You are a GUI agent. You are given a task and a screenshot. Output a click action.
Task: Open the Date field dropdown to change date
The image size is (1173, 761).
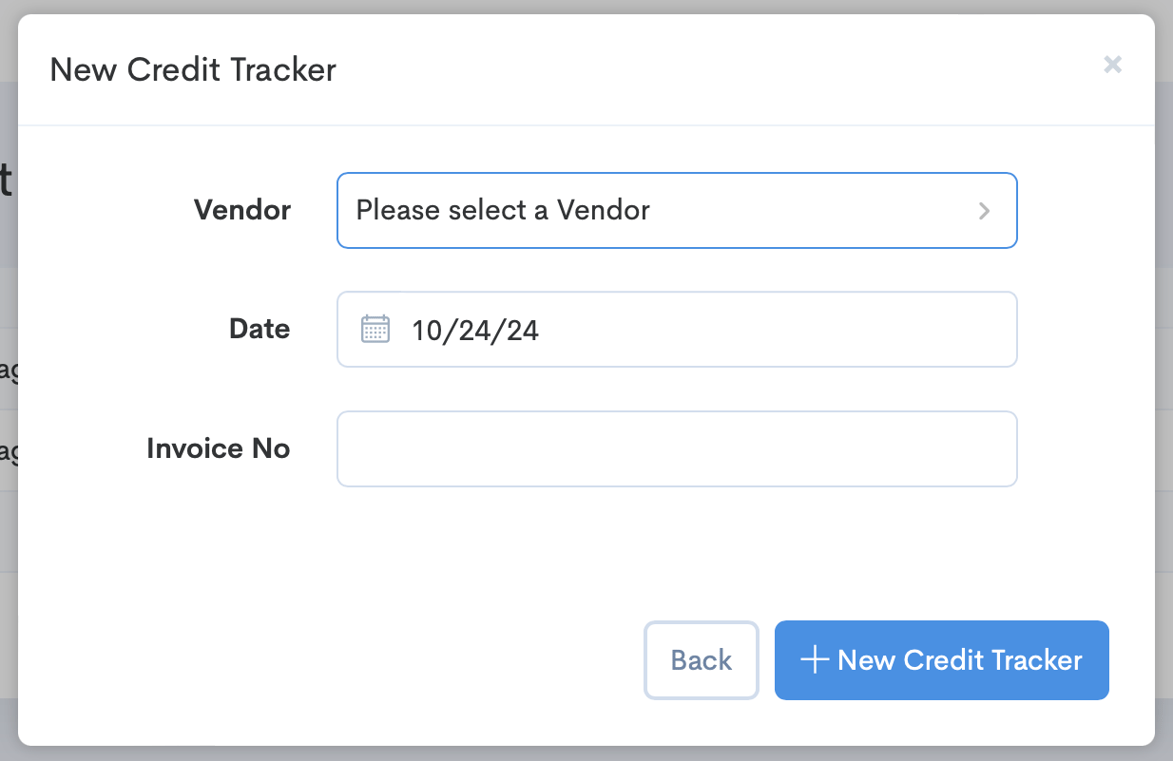pyautogui.click(x=677, y=328)
